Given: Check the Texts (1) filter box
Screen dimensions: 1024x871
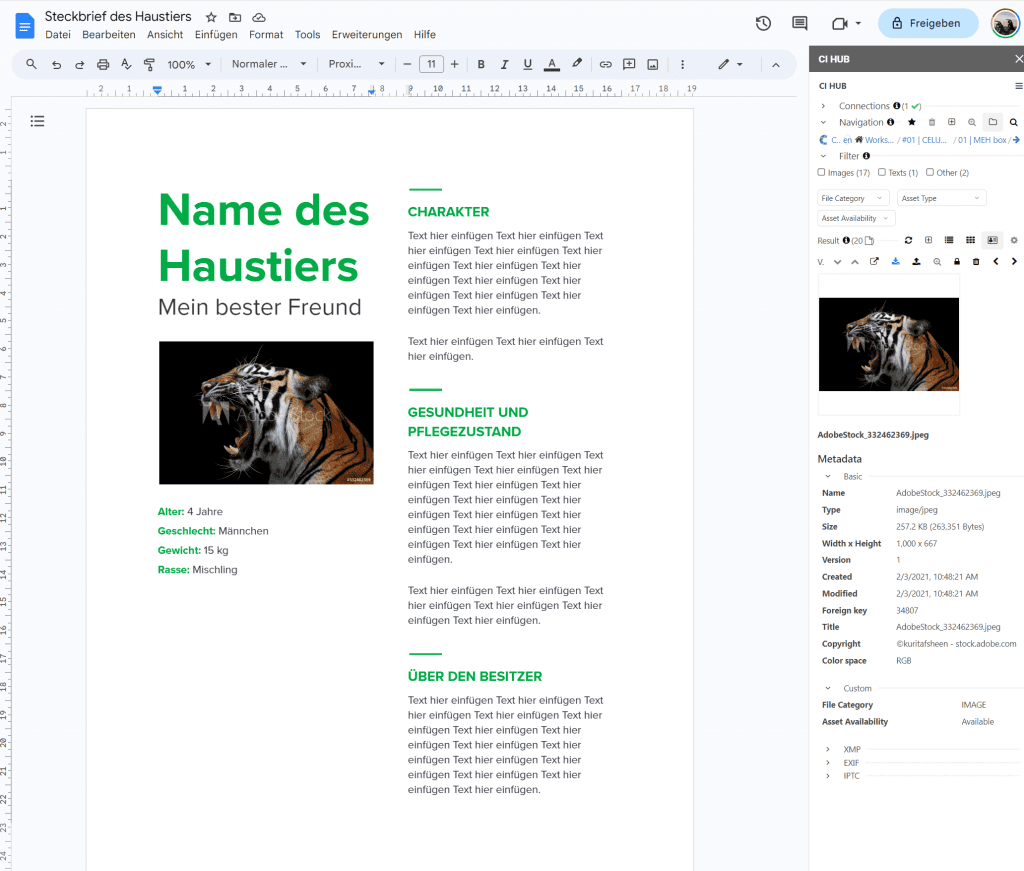Looking at the screenshot, I should click(x=882, y=172).
